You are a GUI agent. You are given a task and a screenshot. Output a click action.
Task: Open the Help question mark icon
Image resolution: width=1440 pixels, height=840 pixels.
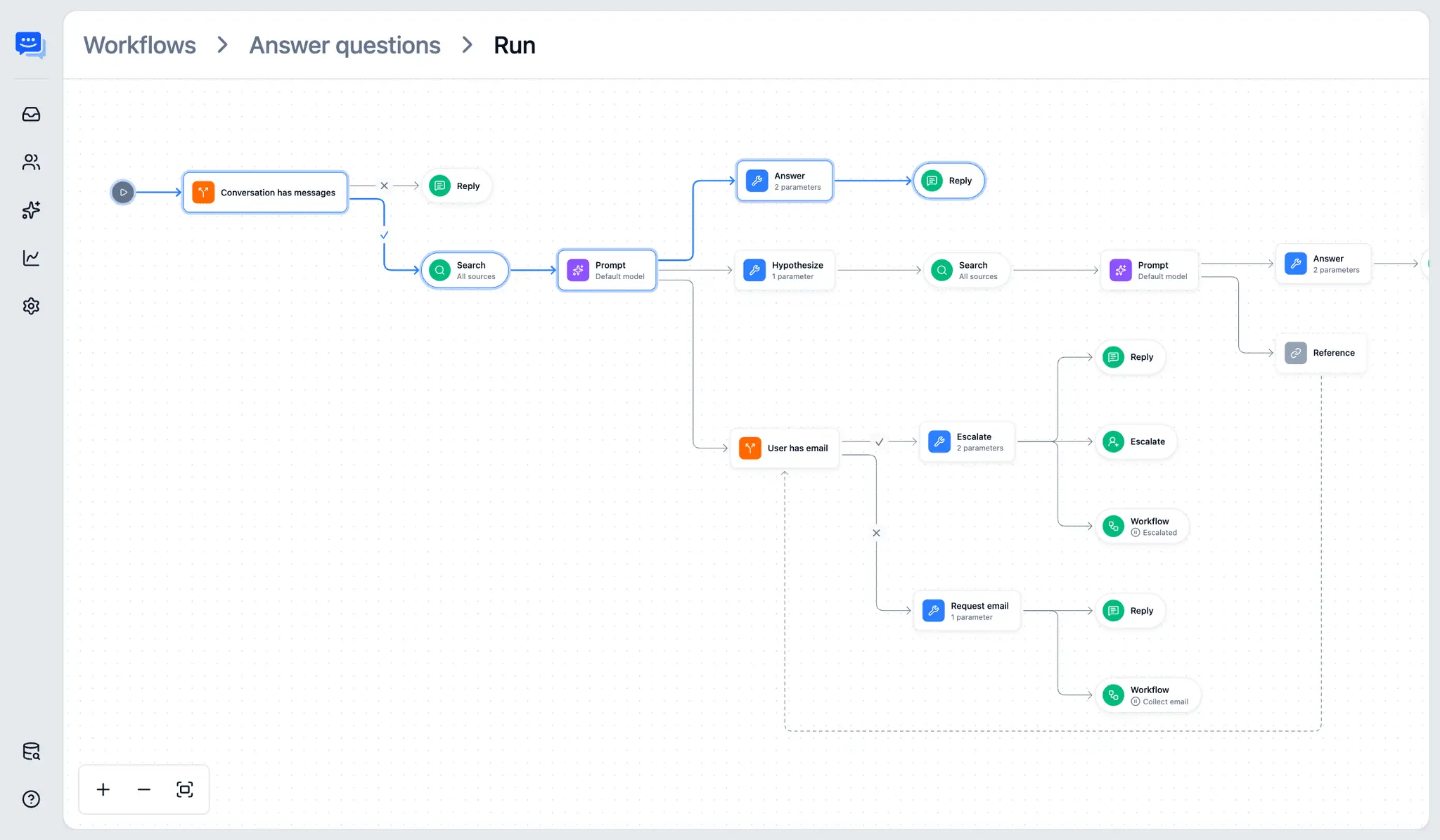click(31, 799)
